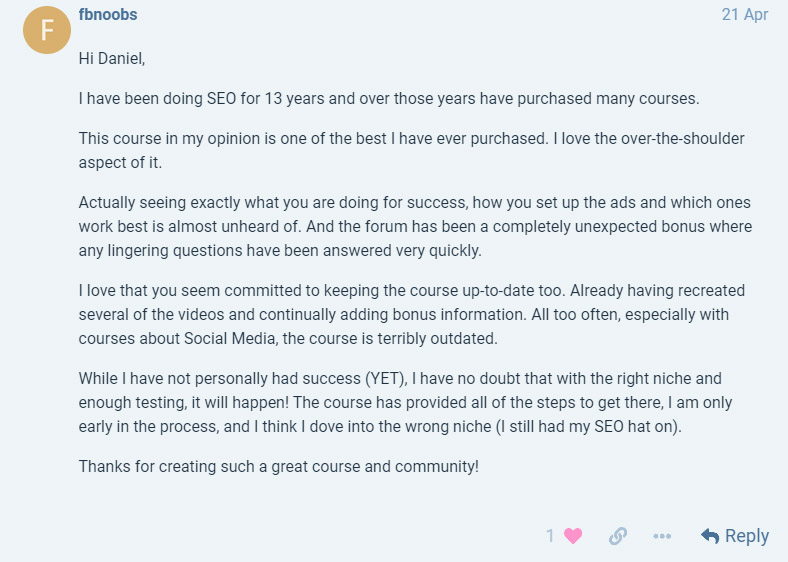Click the paragraph about 13 years of SEO
Screen dimensions: 788x562
[390, 99]
